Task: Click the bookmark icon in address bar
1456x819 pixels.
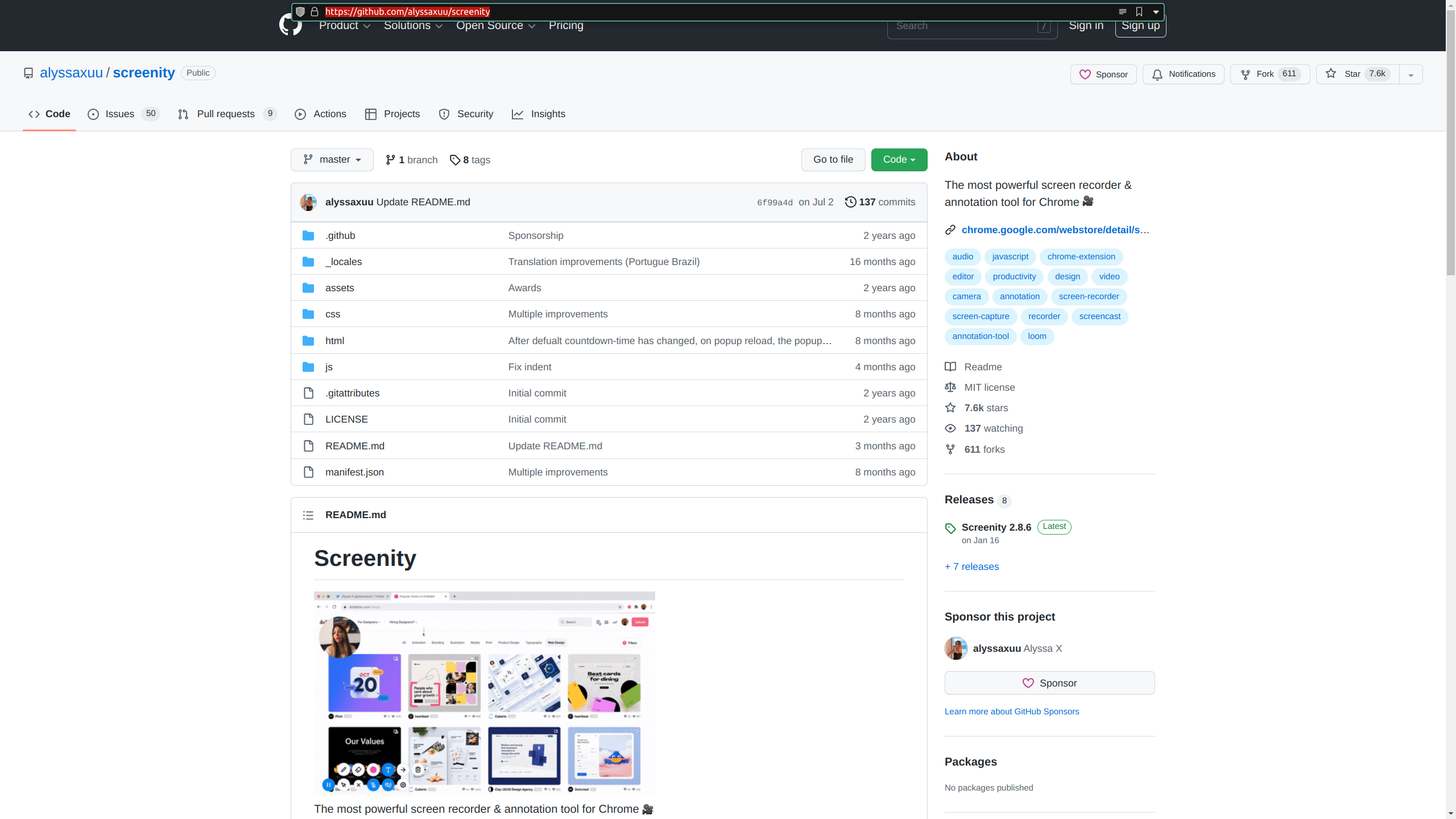Action: point(1139,11)
